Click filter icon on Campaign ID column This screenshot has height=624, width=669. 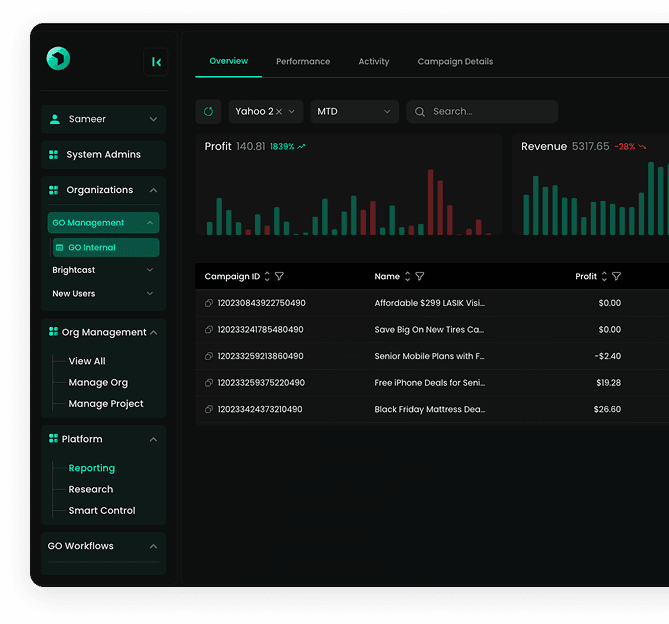[280, 277]
